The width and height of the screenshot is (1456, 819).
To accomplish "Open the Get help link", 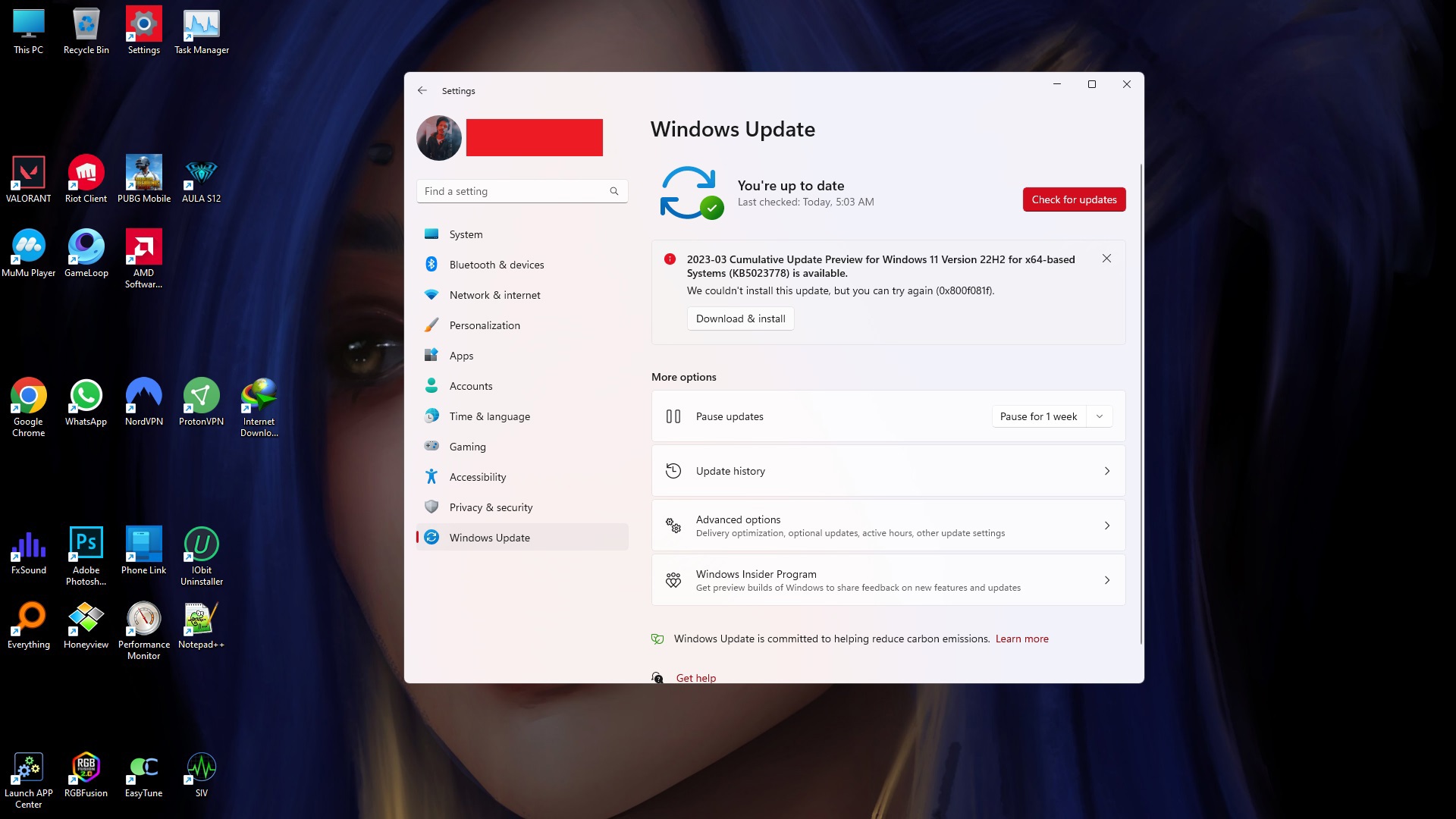I will coord(695,678).
